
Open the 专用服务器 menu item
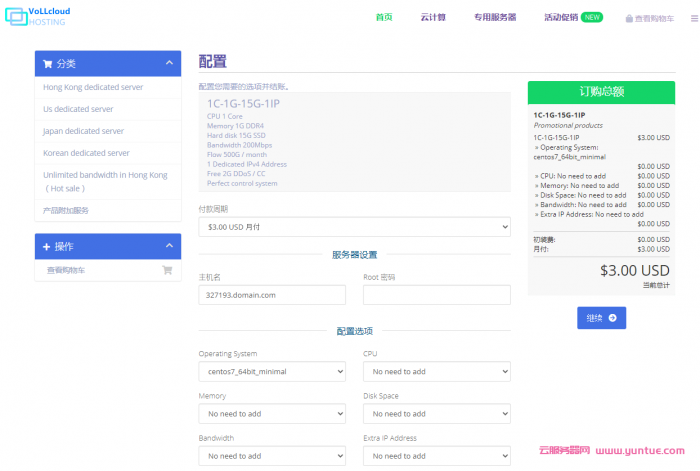point(495,17)
